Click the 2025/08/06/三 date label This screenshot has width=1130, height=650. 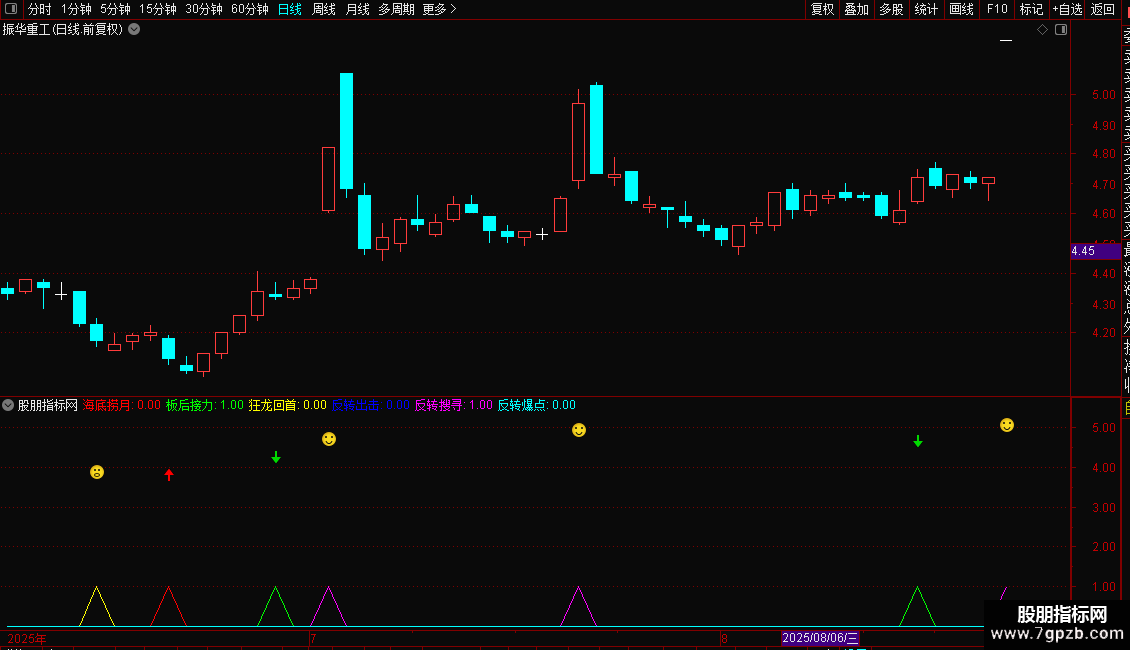820,638
